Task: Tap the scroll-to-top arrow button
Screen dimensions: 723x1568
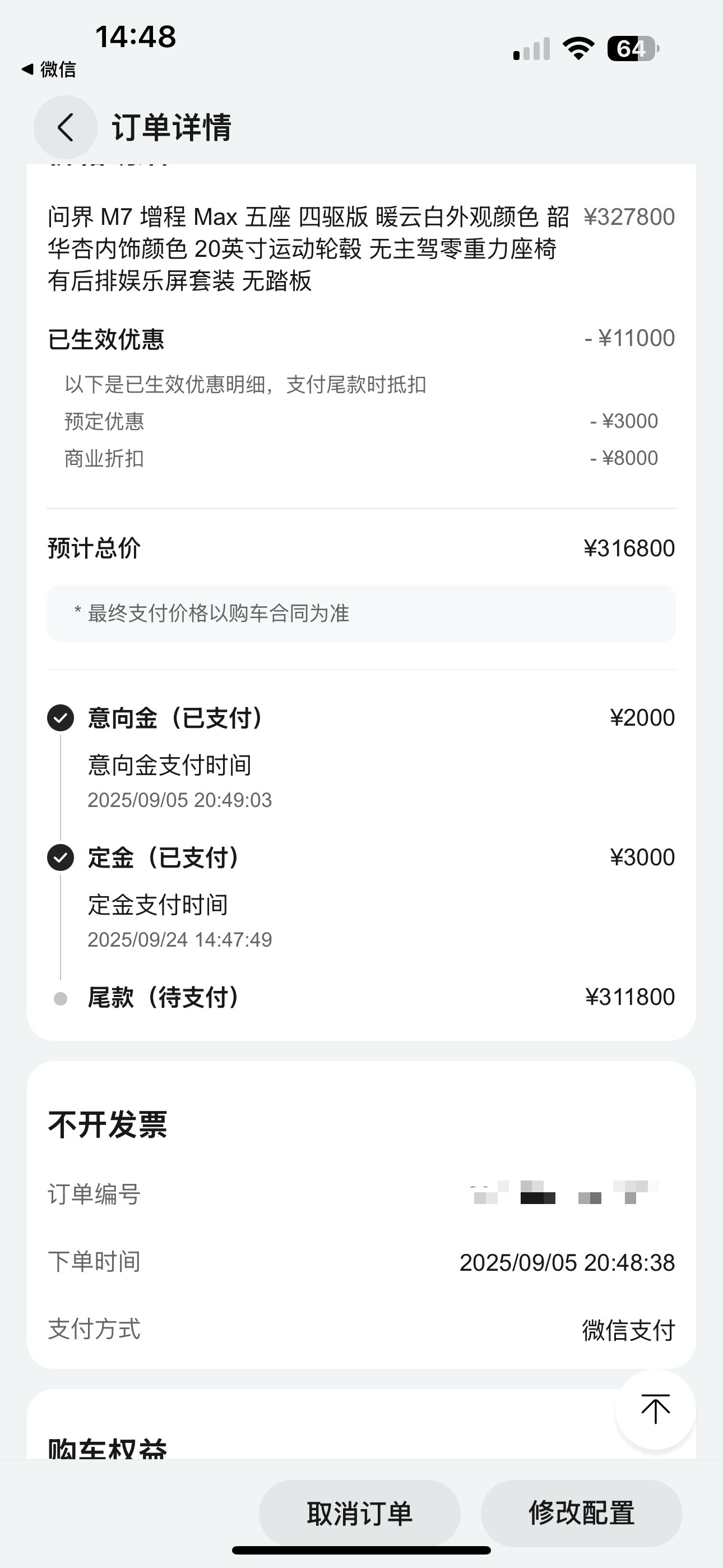Action: (655, 1409)
